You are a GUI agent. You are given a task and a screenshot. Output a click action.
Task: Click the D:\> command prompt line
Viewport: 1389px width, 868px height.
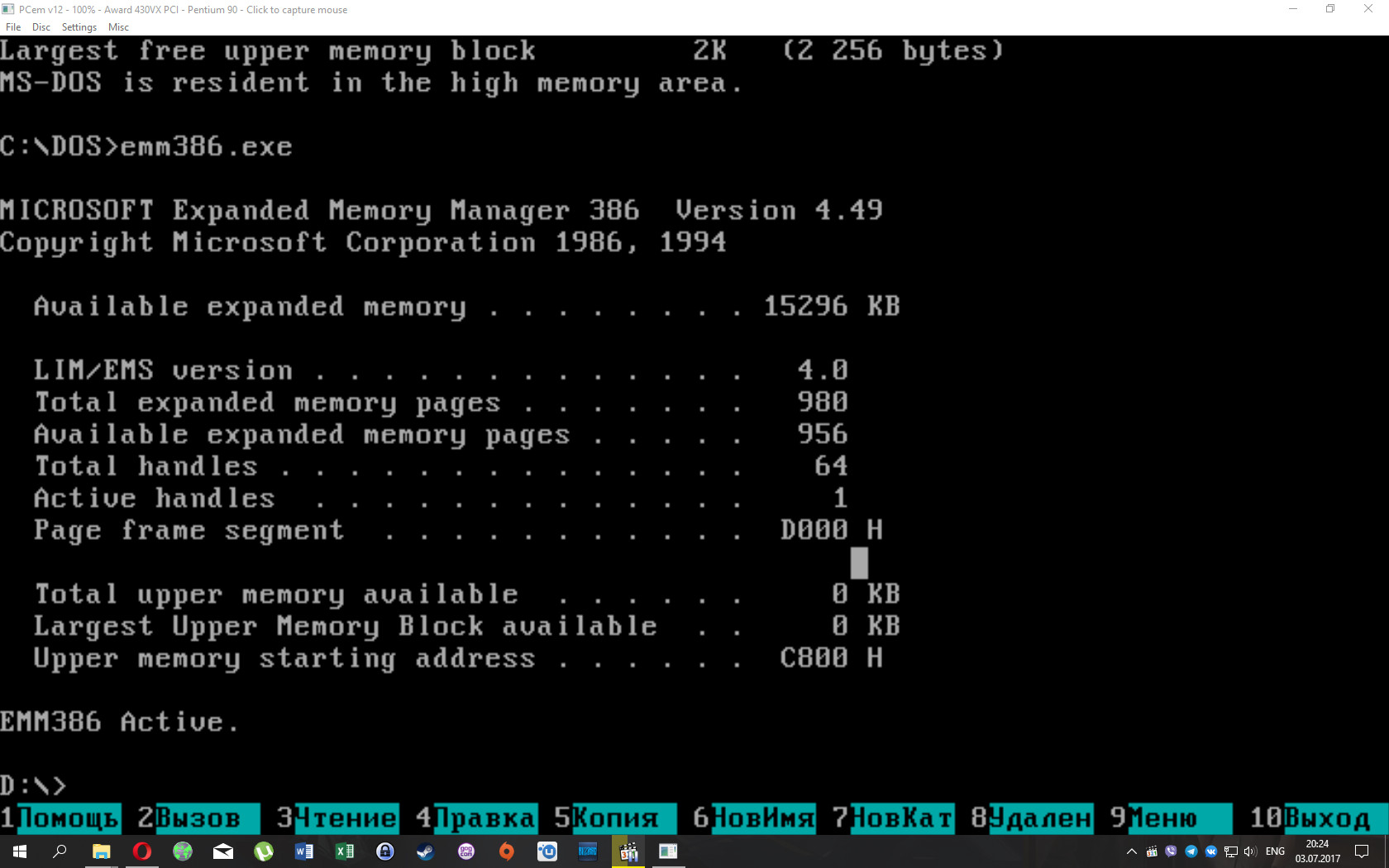(x=33, y=785)
